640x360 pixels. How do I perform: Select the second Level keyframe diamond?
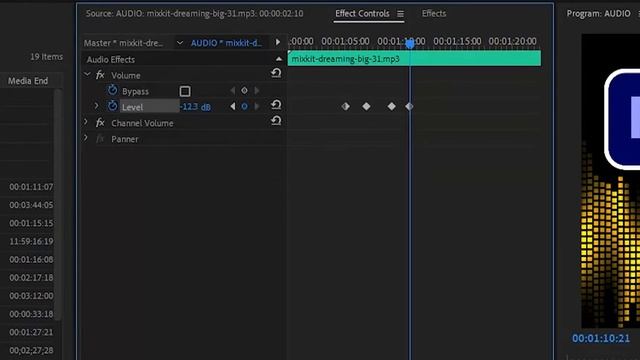pos(367,107)
